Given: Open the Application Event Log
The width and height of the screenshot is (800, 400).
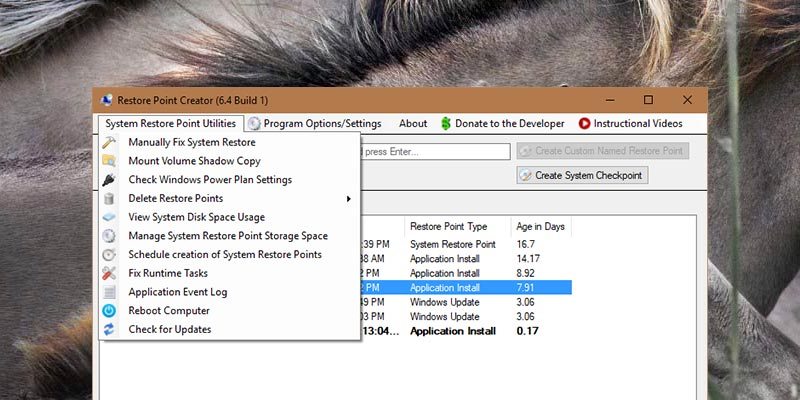Looking at the screenshot, I should [x=230, y=292].
